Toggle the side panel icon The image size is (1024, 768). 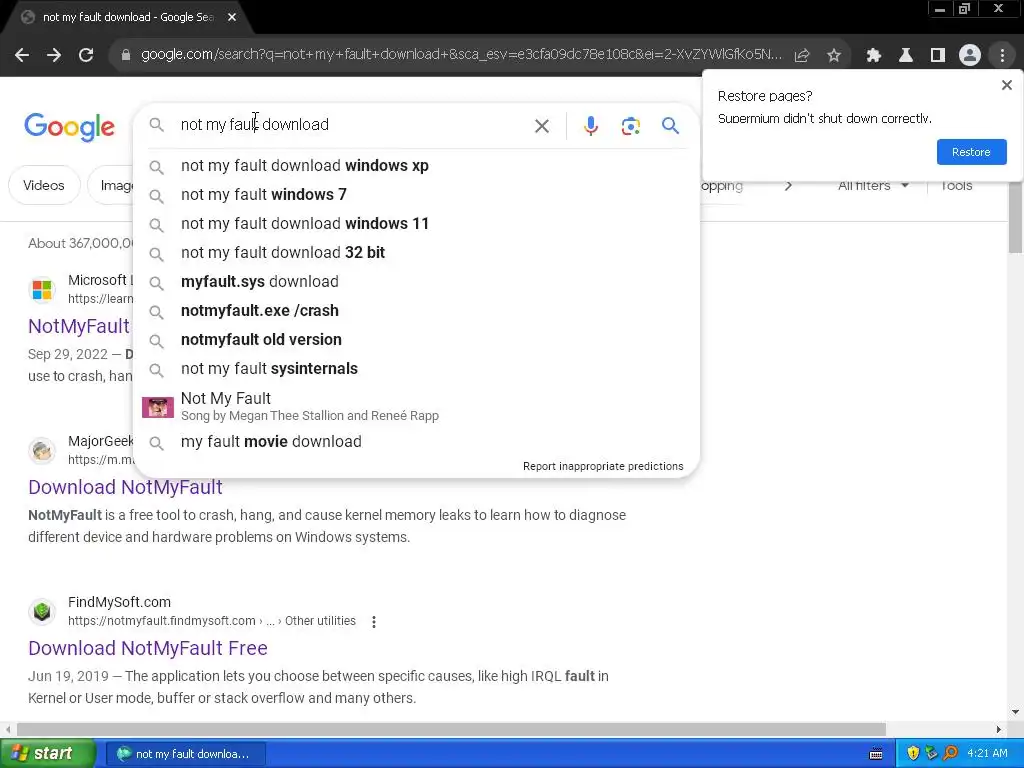938,55
